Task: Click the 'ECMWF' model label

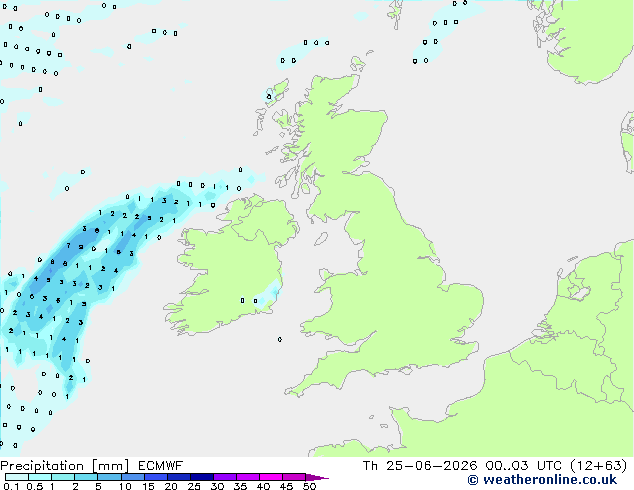Action: click(x=160, y=466)
